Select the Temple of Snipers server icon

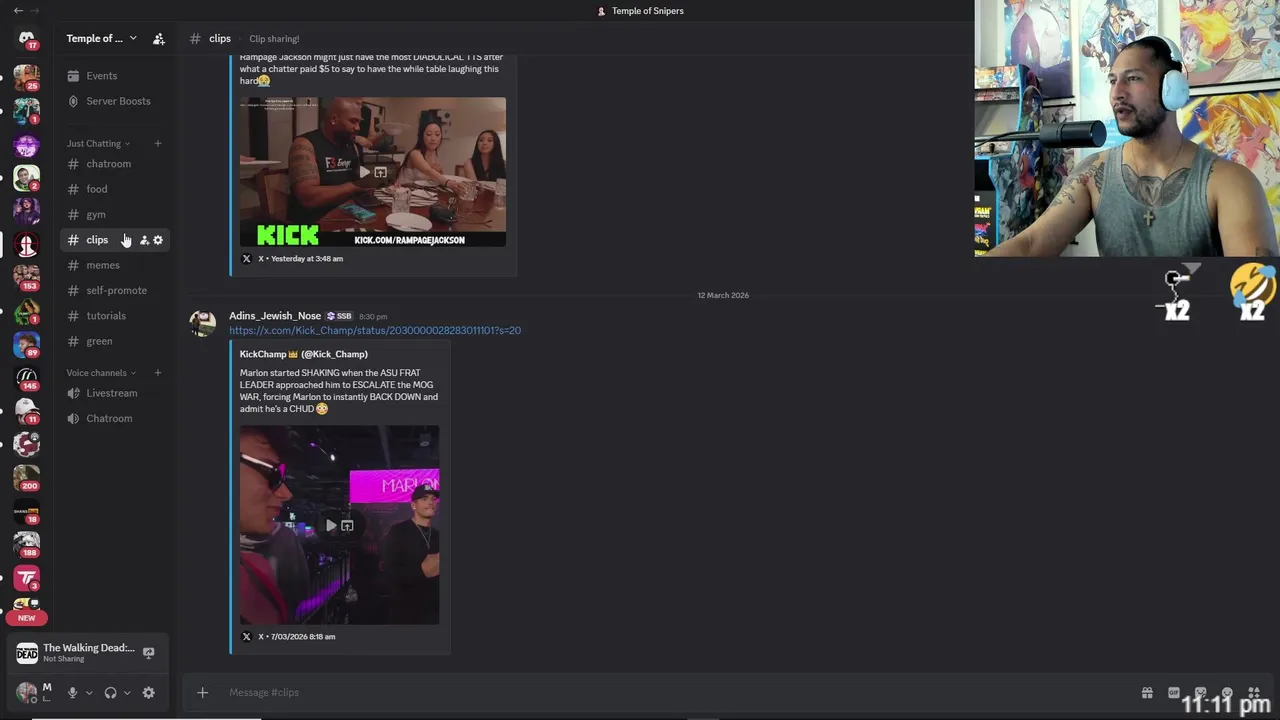coord(26,244)
